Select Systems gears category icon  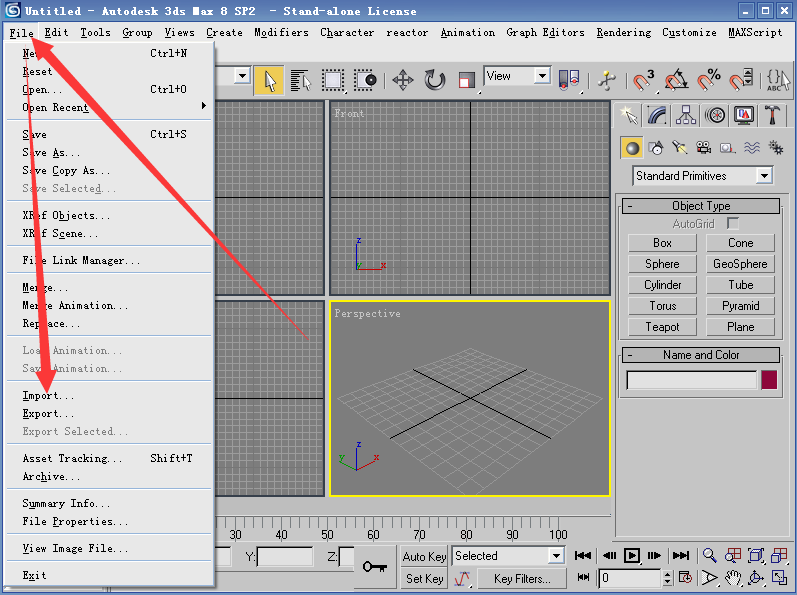(775, 148)
